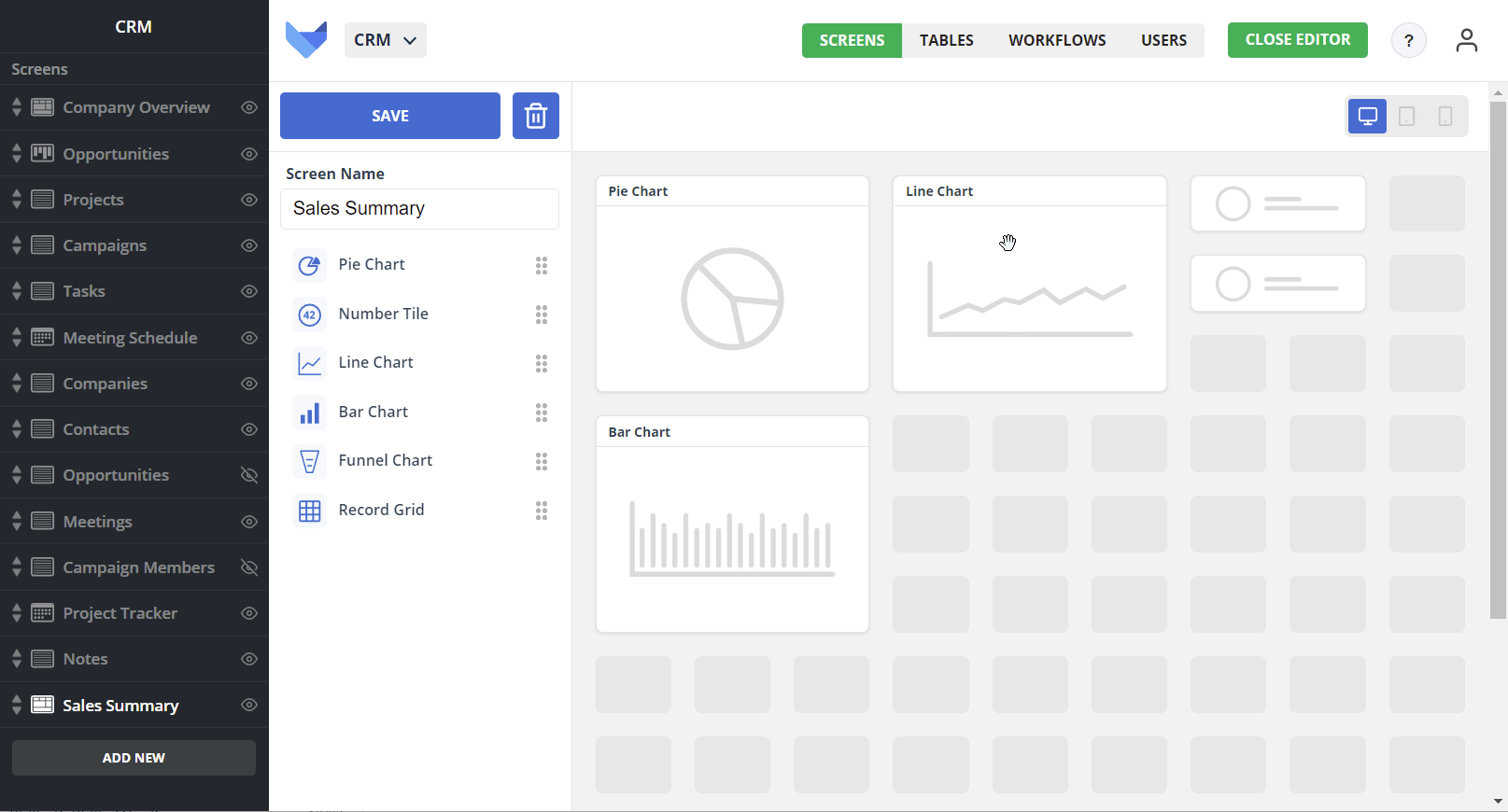Click the Screen Name input field
1508x812 pixels.
(x=419, y=209)
